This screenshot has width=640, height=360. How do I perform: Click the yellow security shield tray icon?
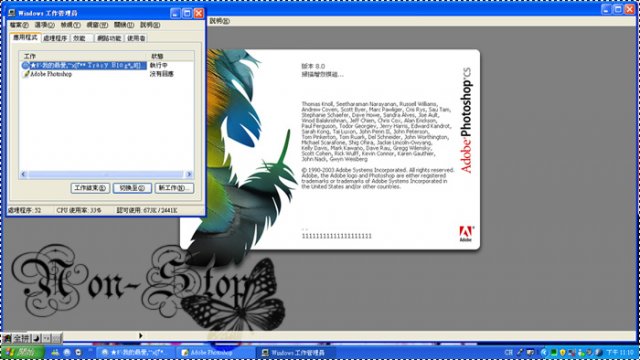click(562, 352)
